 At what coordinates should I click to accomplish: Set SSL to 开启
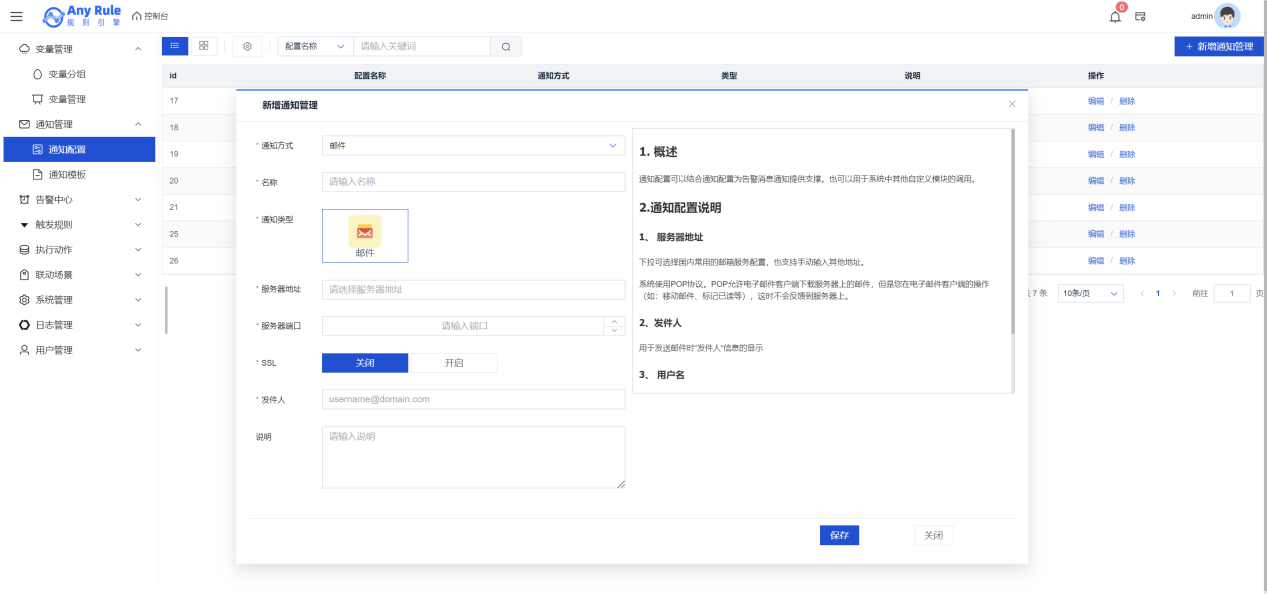[x=453, y=363]
